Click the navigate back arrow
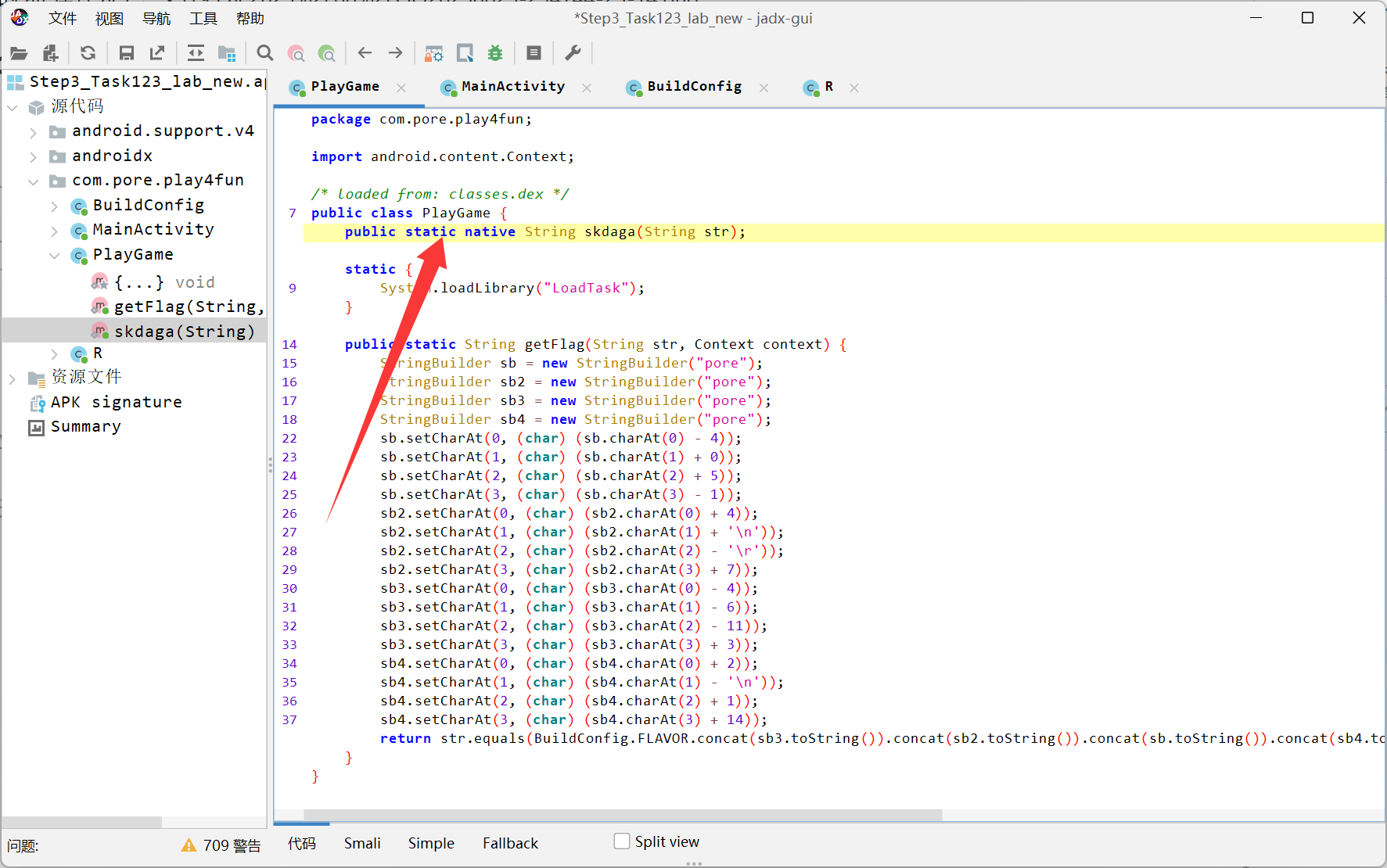The width and height of the screenshot is (1387, 868). (x=365, y=53)
